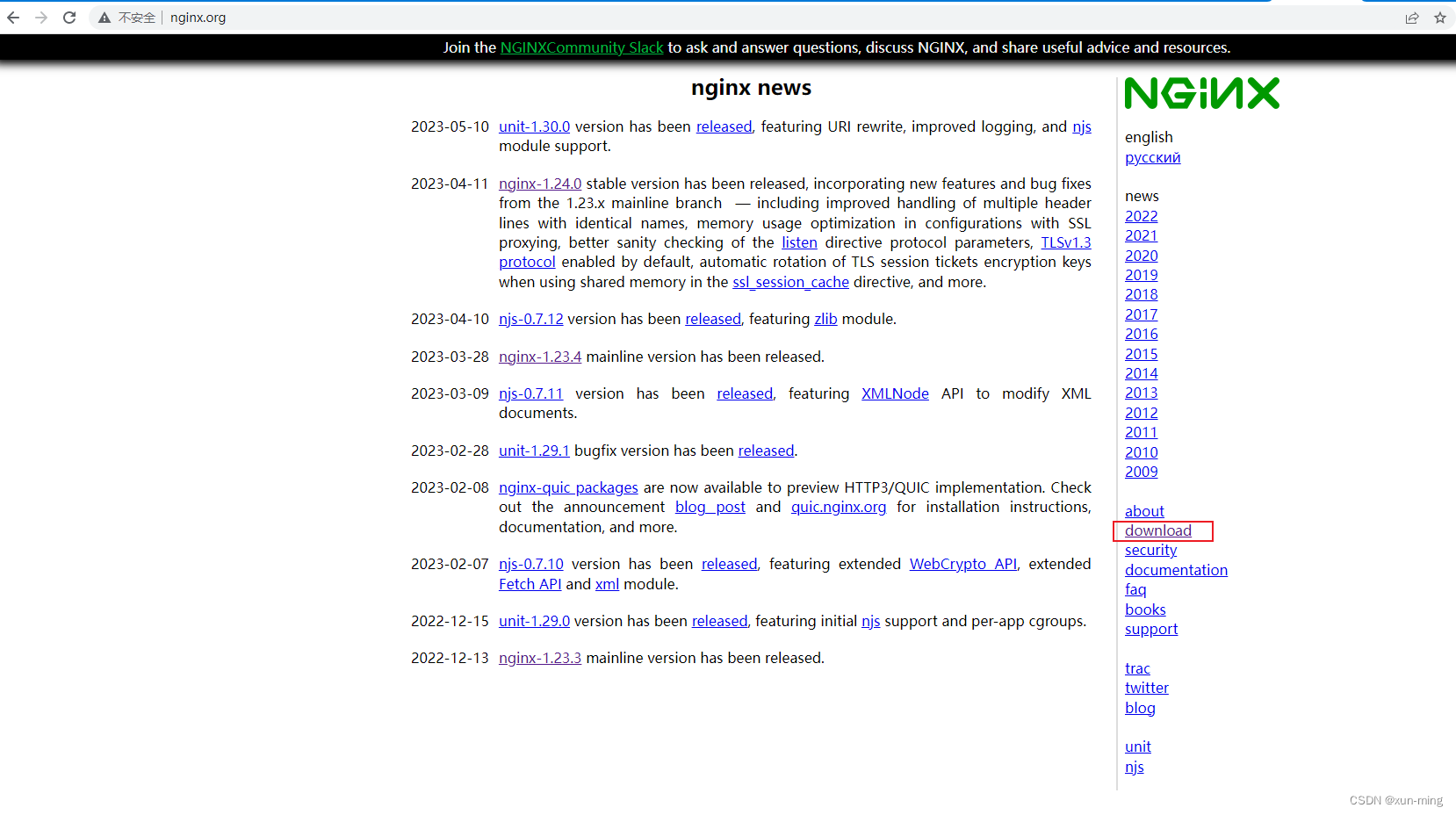1456x815 pixels.
Task: Open the xml module link
Action: pos(607,584)
